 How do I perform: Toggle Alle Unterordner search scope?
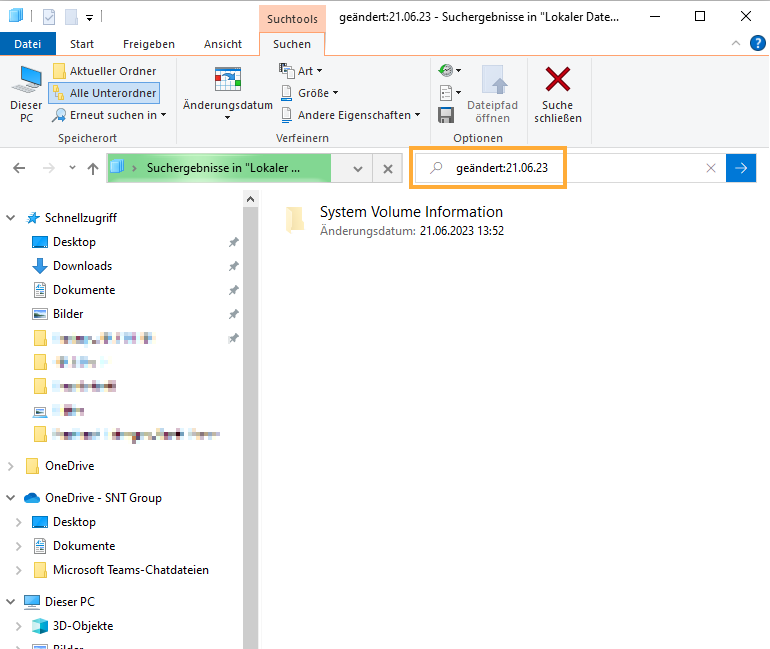click(105, 93)
